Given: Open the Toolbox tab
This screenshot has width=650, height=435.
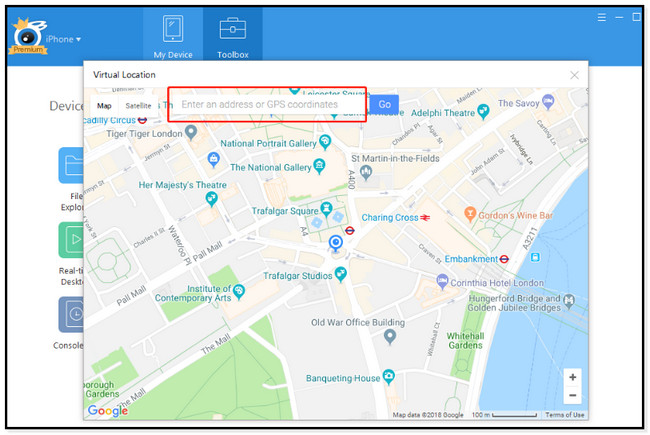Looking at the screenshot, I should pos(233,36).
